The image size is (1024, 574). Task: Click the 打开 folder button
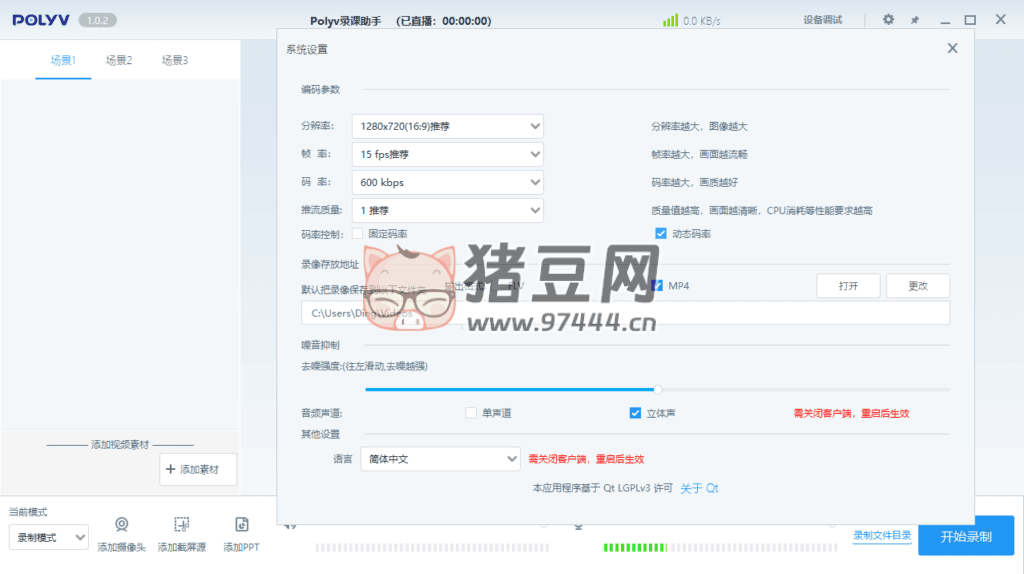(848, 285)
